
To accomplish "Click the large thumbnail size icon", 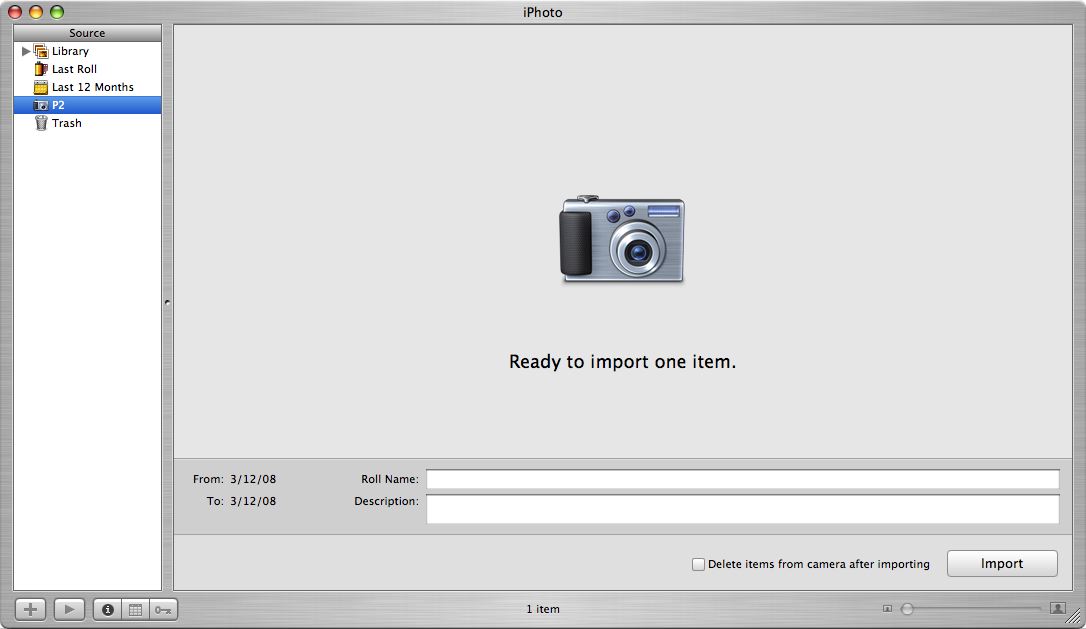I will (x=1058, y=608).
